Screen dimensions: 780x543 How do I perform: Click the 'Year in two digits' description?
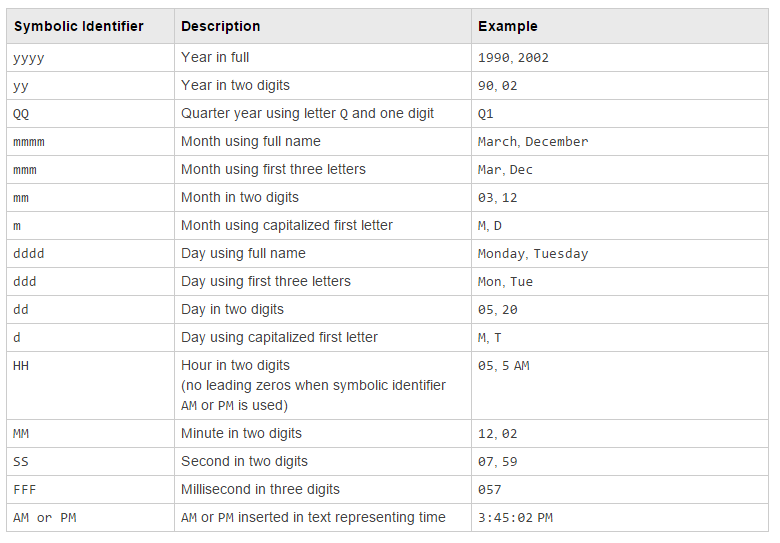coord(235,86)
